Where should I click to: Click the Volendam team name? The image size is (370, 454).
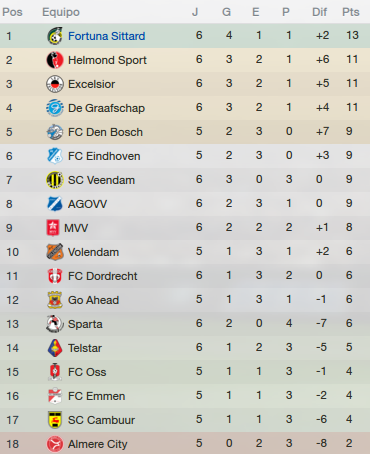(93, 252)
